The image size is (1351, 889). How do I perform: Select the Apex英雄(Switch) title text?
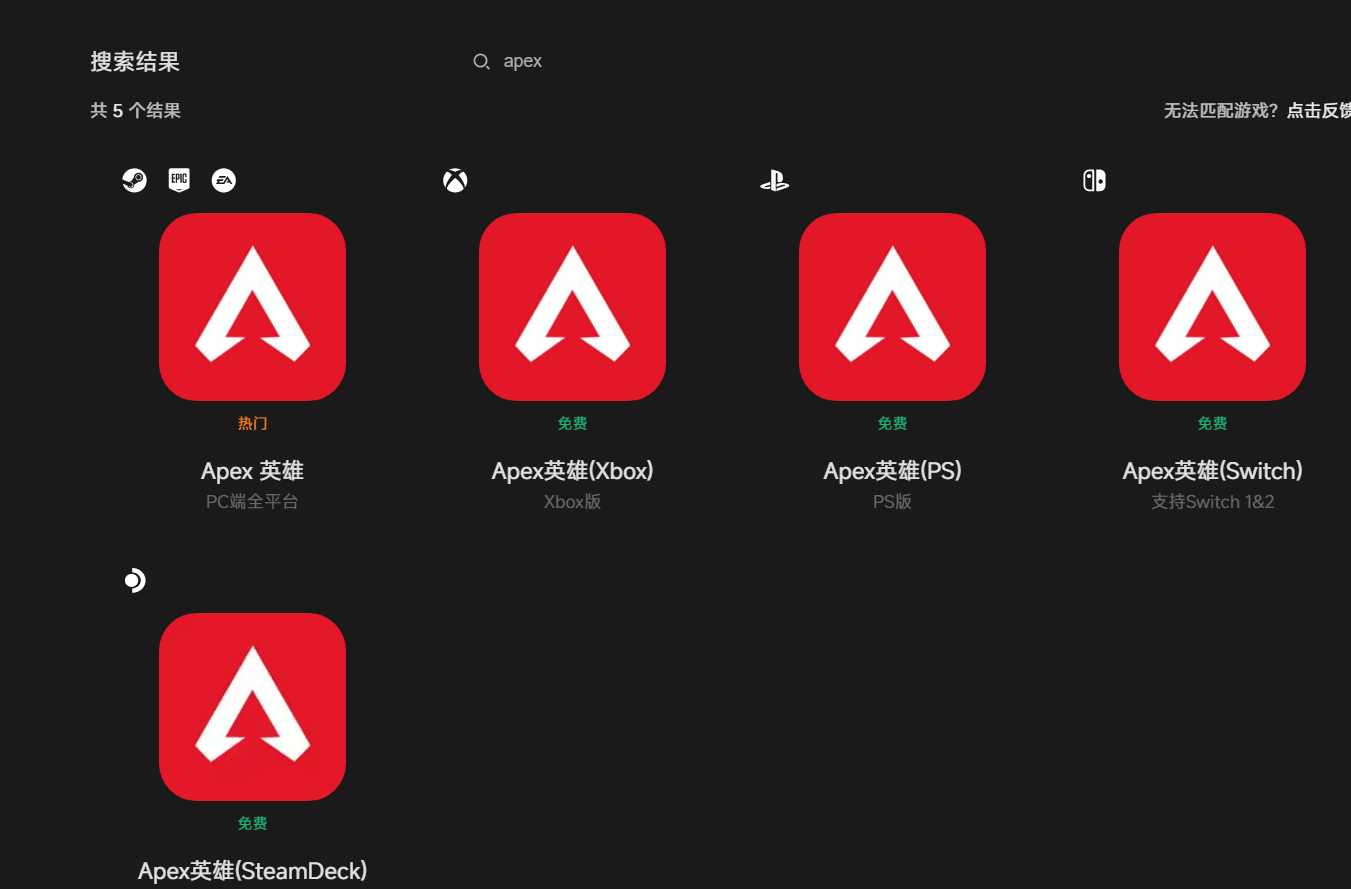click(1212, 471)
